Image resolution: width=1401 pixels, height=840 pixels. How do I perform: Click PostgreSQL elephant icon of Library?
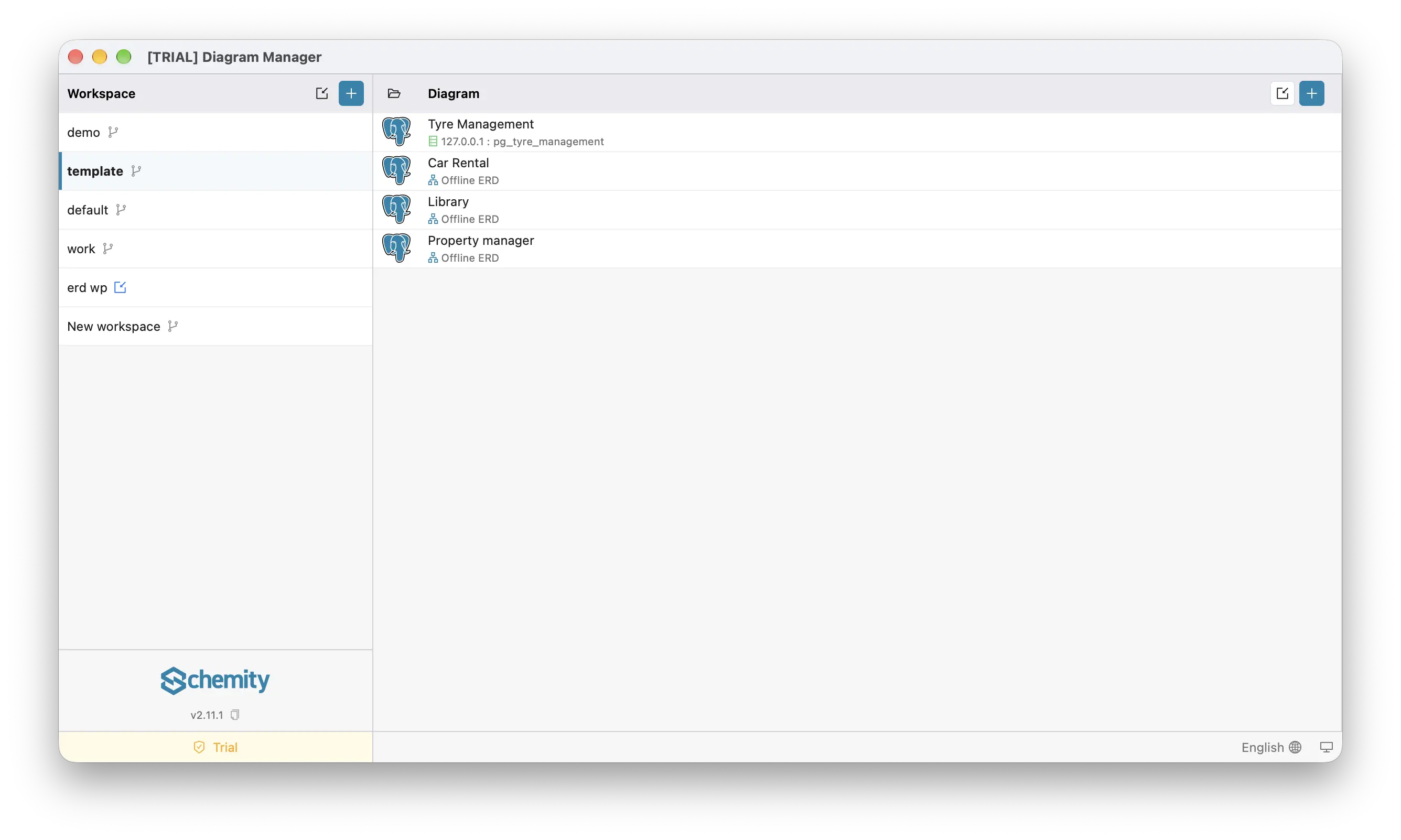(x=396, y=209)
